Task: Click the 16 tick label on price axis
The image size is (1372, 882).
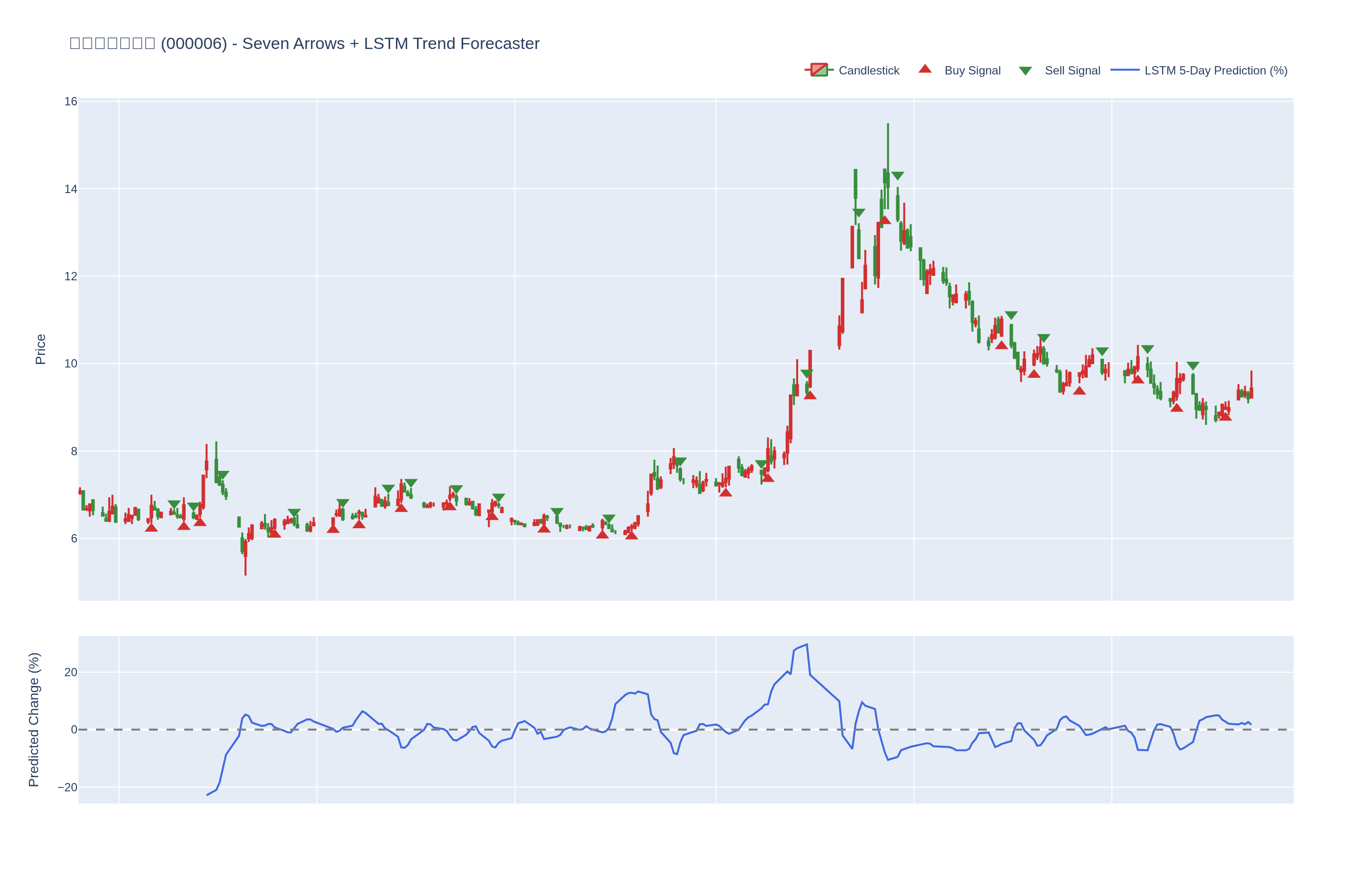Action: tap(71, 102)
